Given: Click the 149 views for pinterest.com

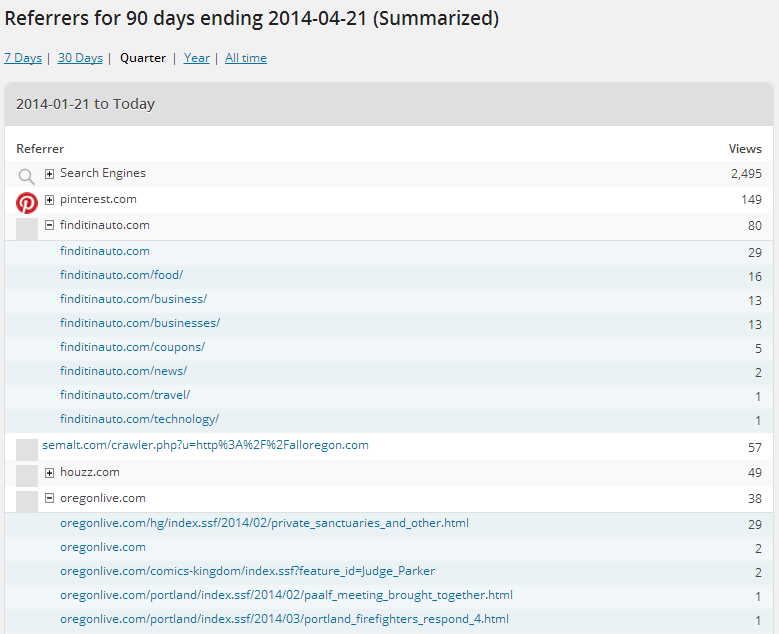Looking at the screenshot, I should tap(751, 200).
